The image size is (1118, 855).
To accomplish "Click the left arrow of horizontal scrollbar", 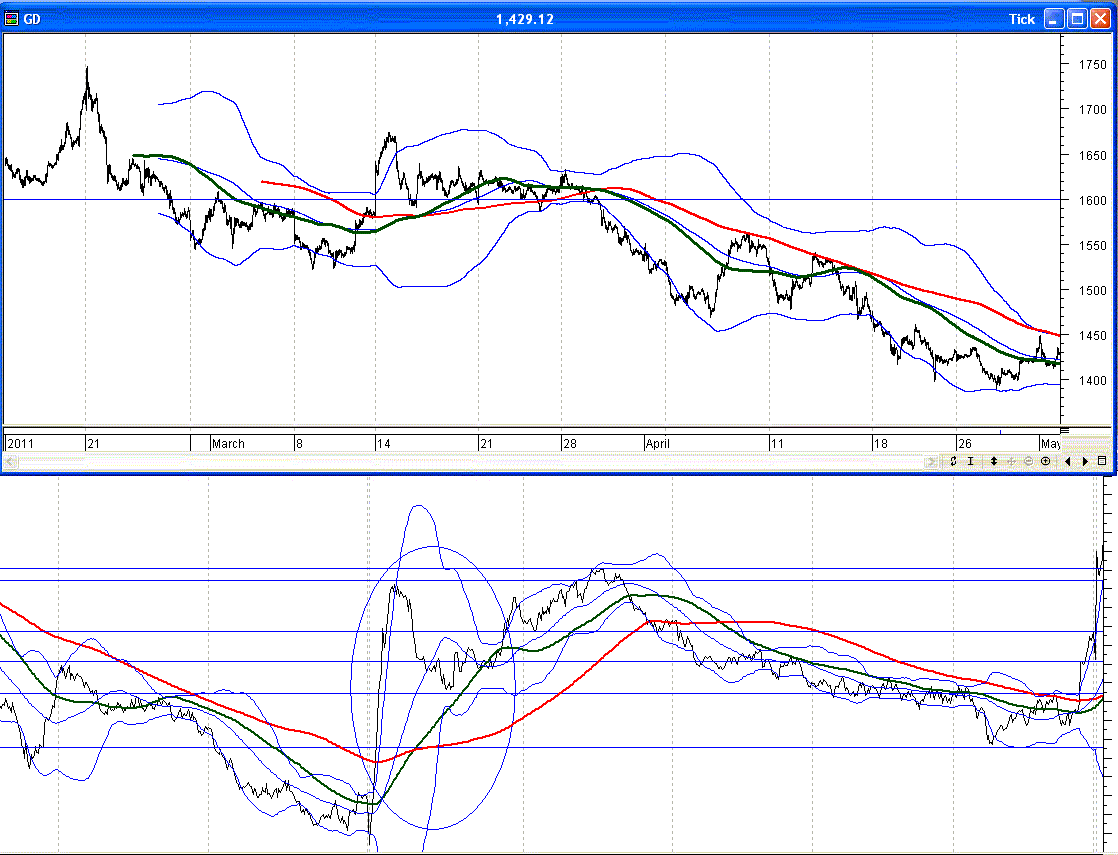I will (10, 462).
